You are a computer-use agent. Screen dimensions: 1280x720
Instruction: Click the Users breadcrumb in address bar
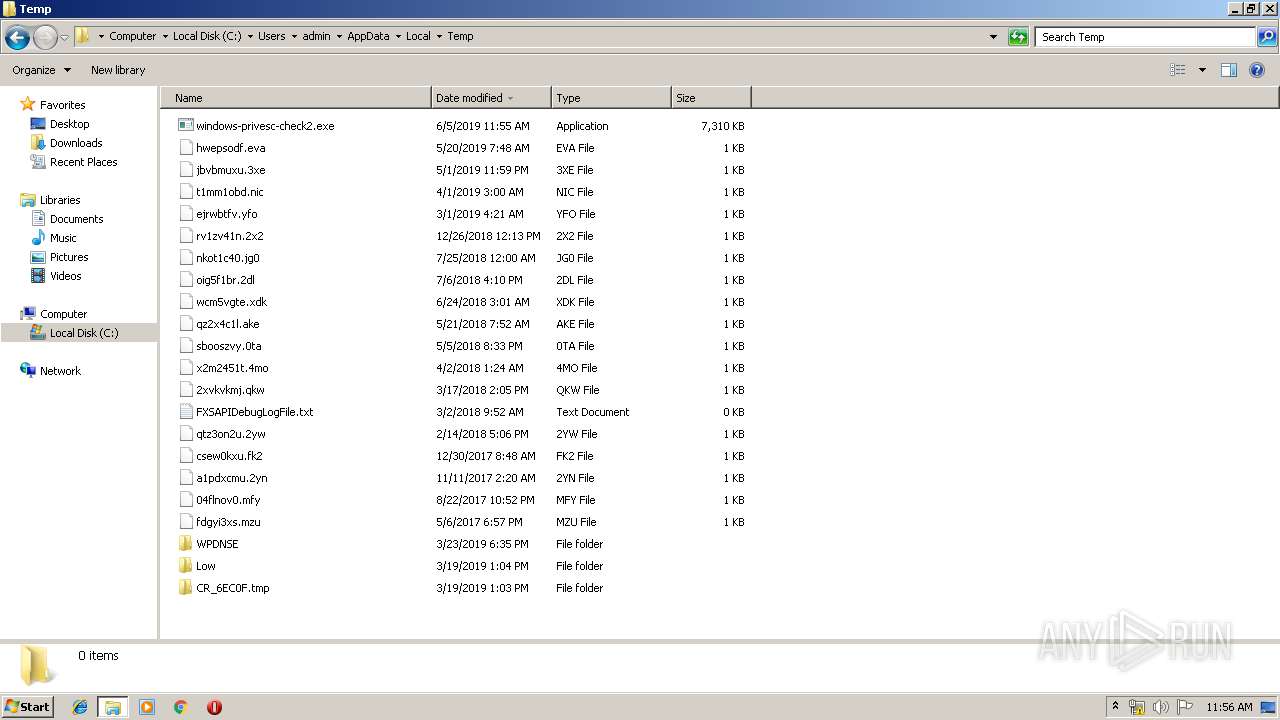[x=271, y=36]
